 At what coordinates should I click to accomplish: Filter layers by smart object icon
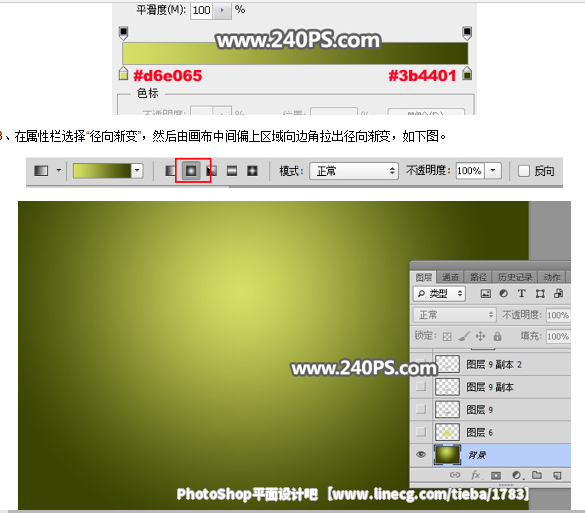coord(559,294)
